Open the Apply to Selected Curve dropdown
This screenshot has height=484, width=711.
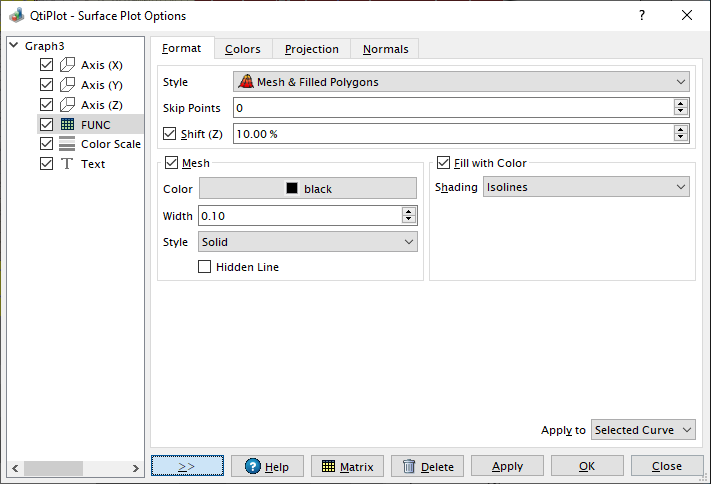click(643, 430)
